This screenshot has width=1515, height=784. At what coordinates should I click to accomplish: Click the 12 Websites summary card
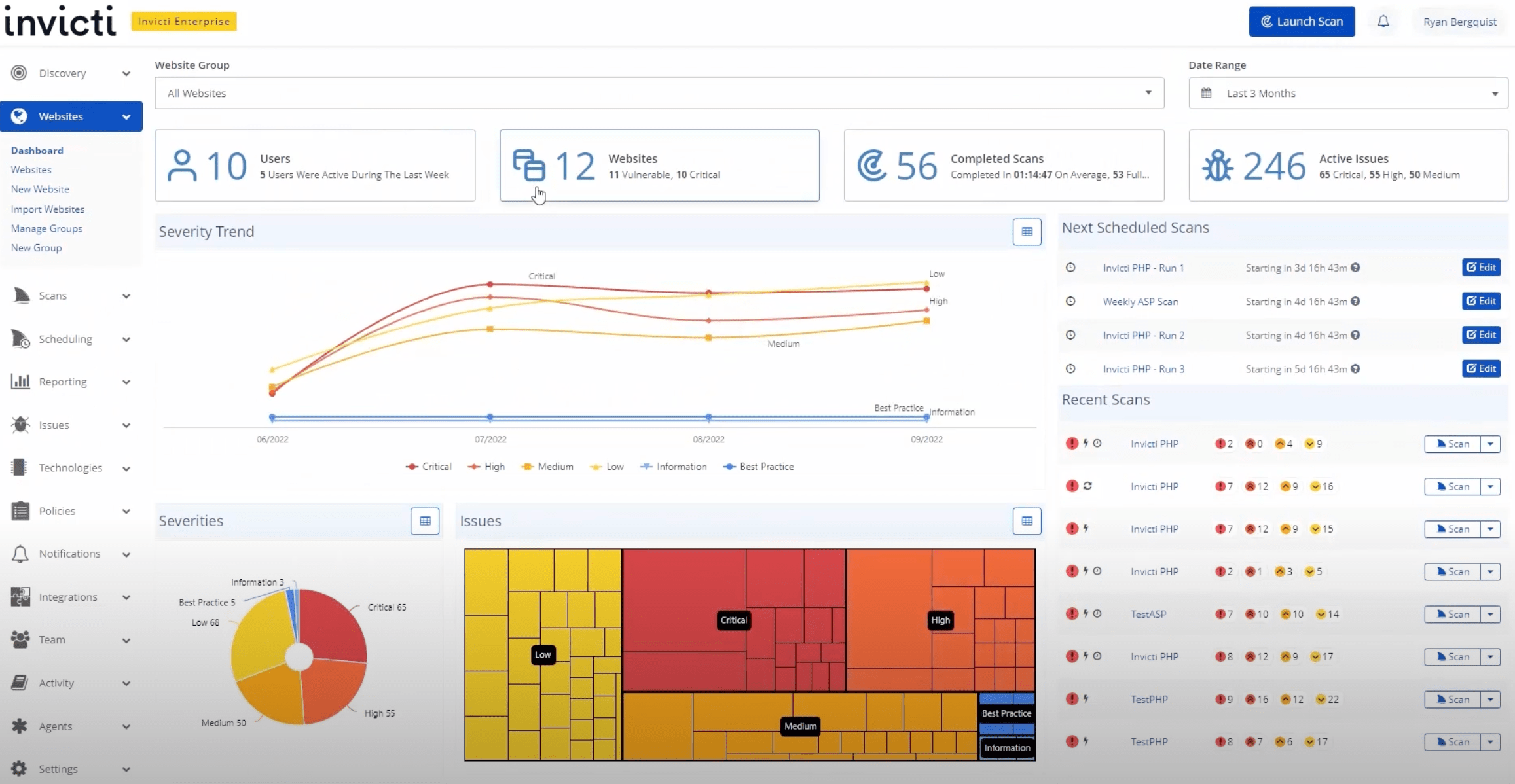(659, 165)
